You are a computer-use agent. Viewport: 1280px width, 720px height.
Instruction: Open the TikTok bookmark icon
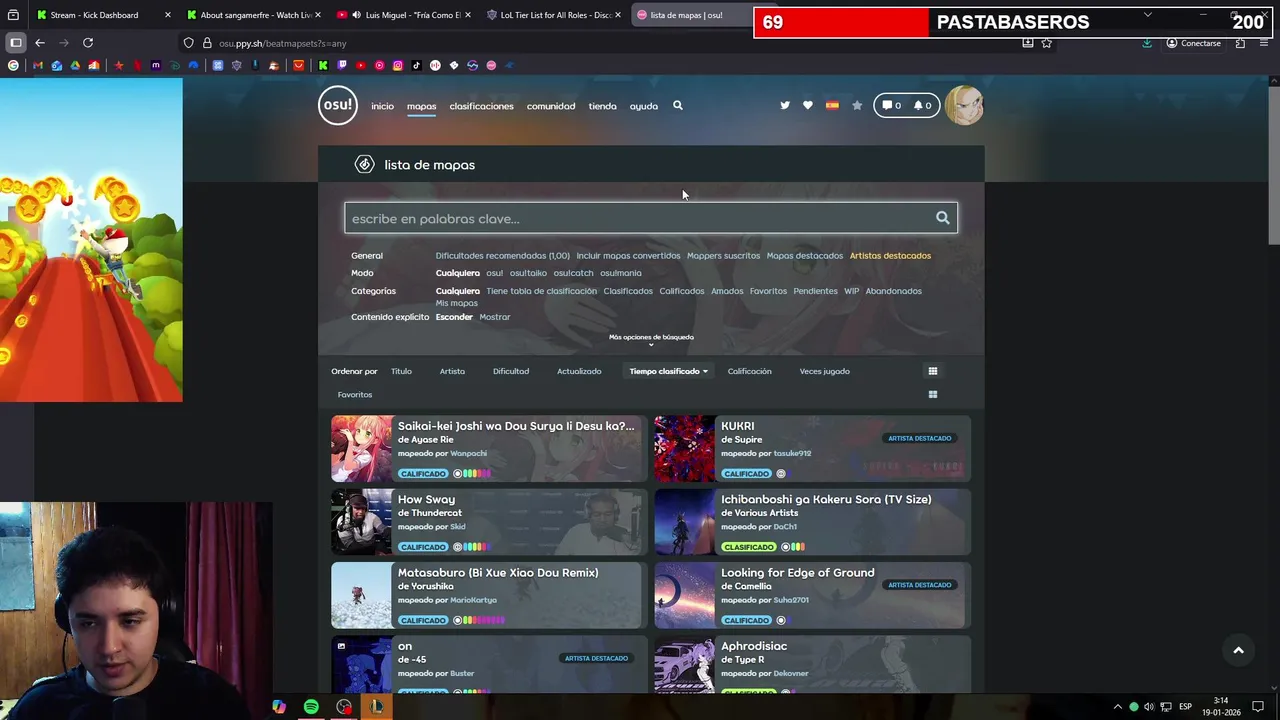coord(416,65)
